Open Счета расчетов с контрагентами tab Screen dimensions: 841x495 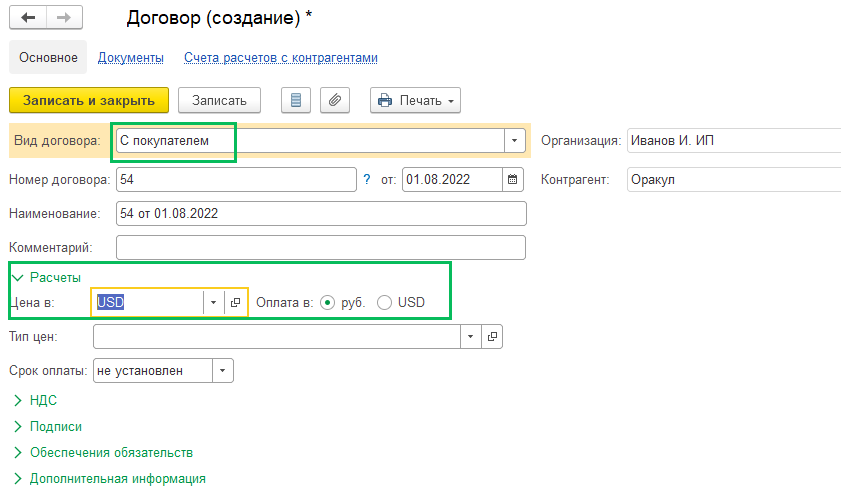click(x=281, y=57)
